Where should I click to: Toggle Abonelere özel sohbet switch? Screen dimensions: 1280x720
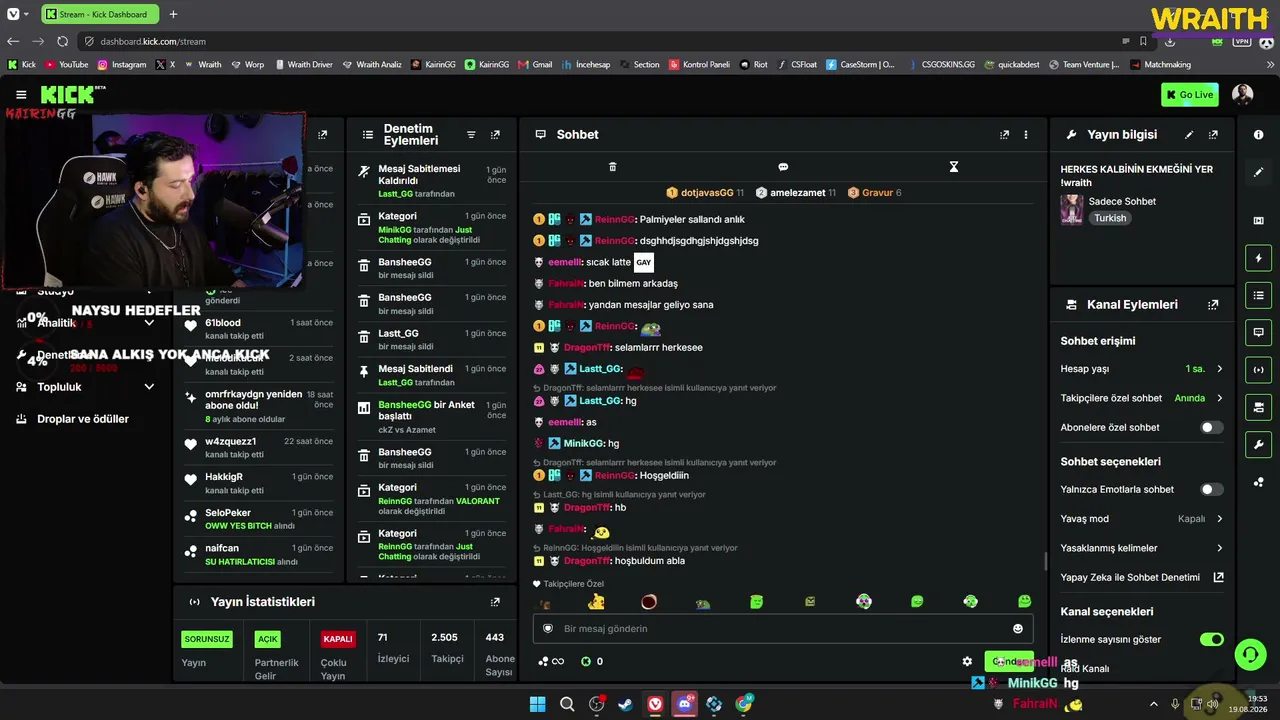tap(1211, 428)
